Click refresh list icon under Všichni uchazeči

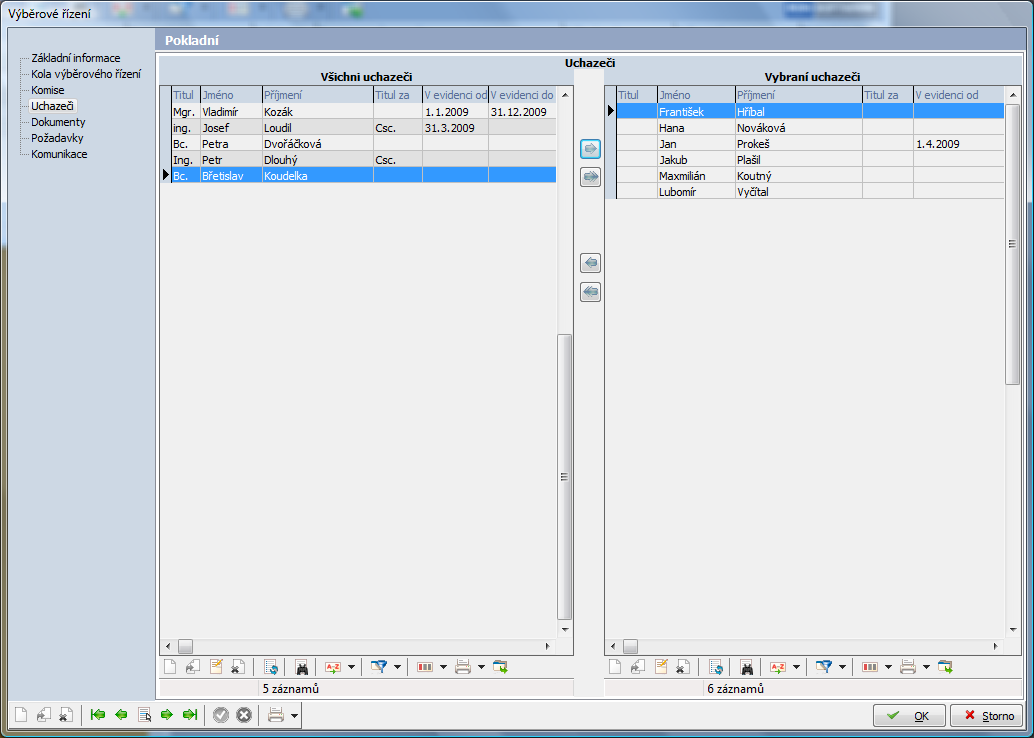pos(271,667)
